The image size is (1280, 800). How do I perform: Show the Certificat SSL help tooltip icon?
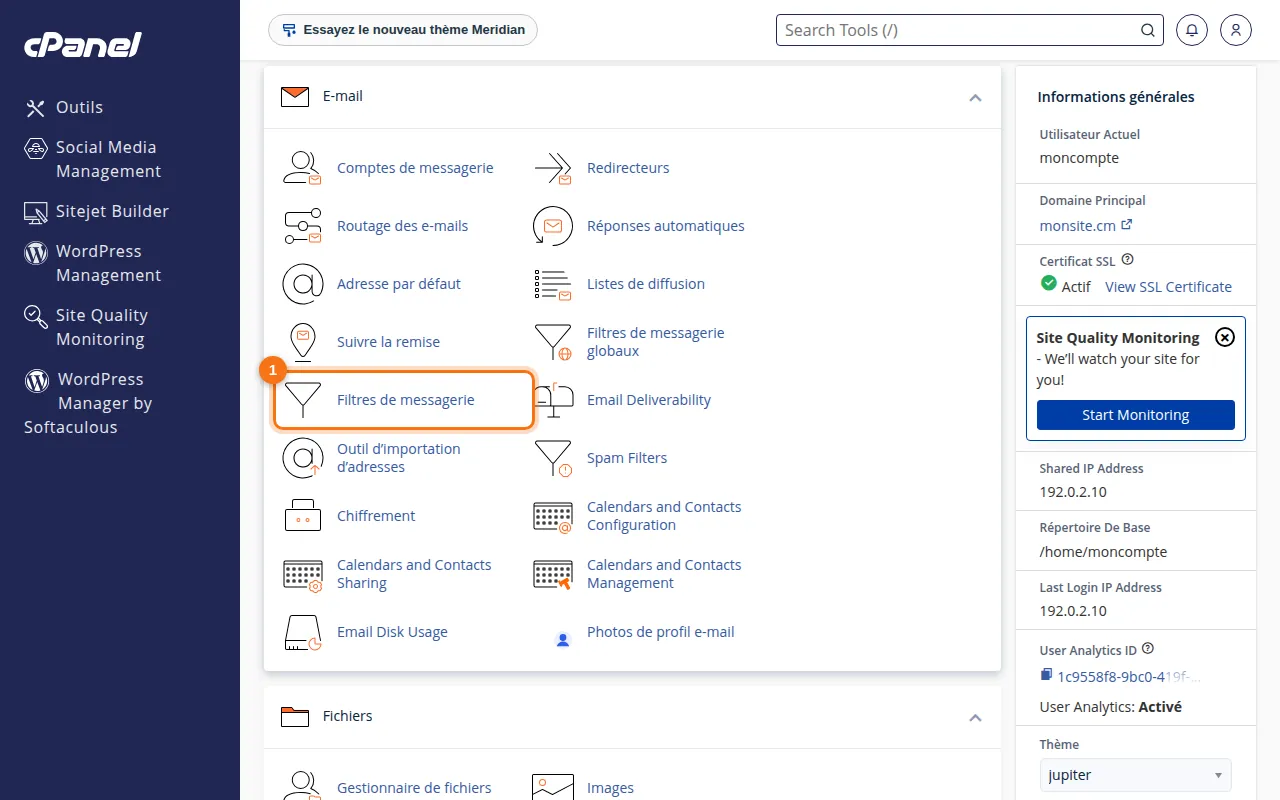[1128, 260]
